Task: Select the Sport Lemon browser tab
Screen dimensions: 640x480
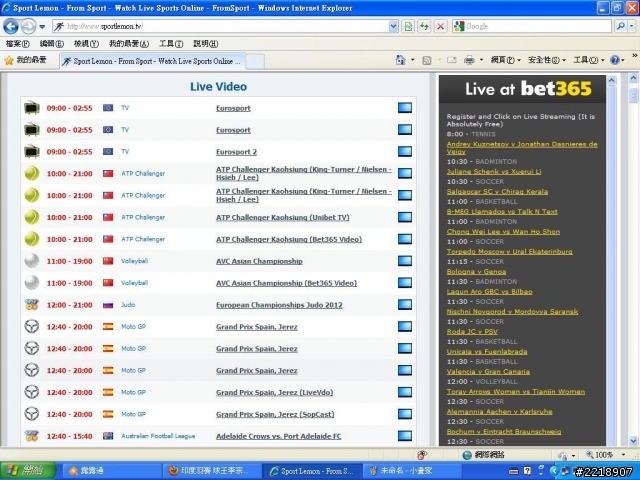Action: pyautogui.click(x=153, y=61)
